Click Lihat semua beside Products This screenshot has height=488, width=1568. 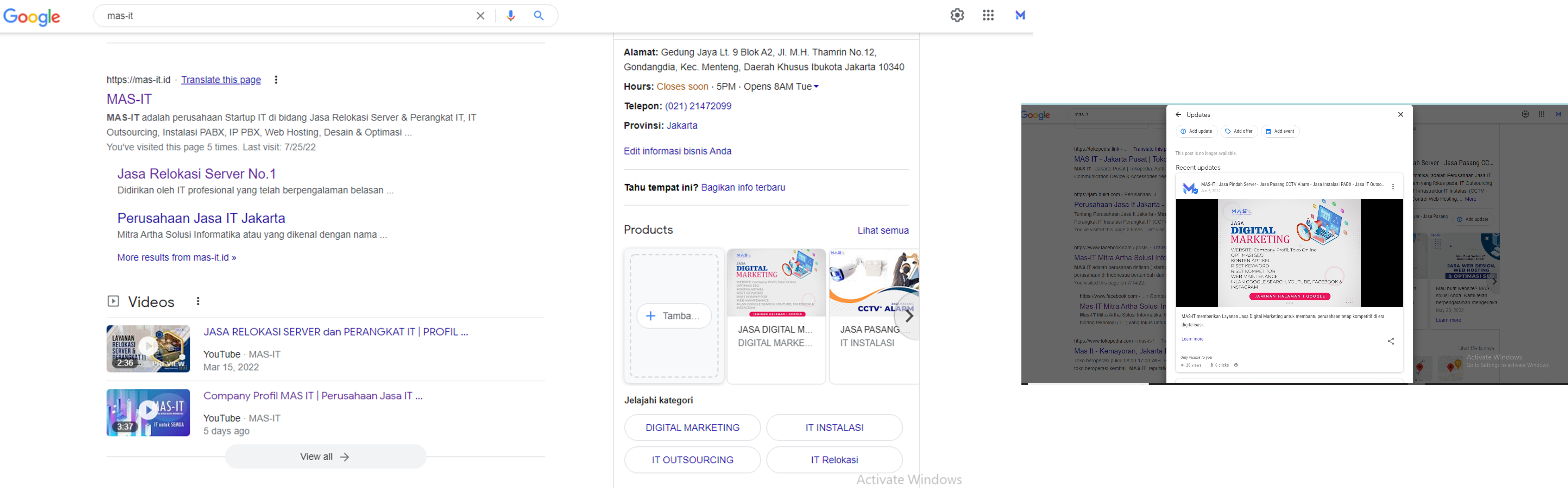[x=883, y=230]
